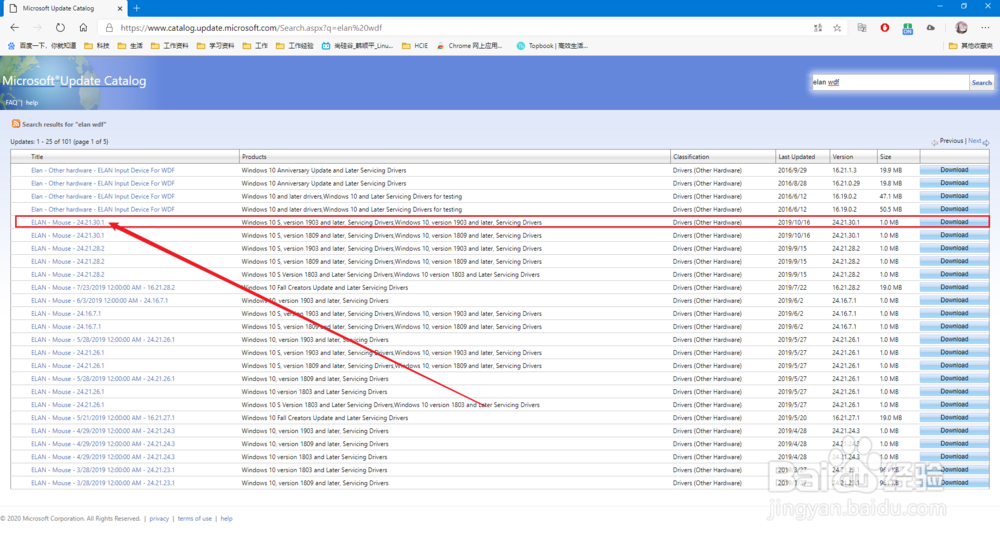This screenshot has height=542, width=1000.
Task: Open the cloud extension icon
Action: pos(930,28)
